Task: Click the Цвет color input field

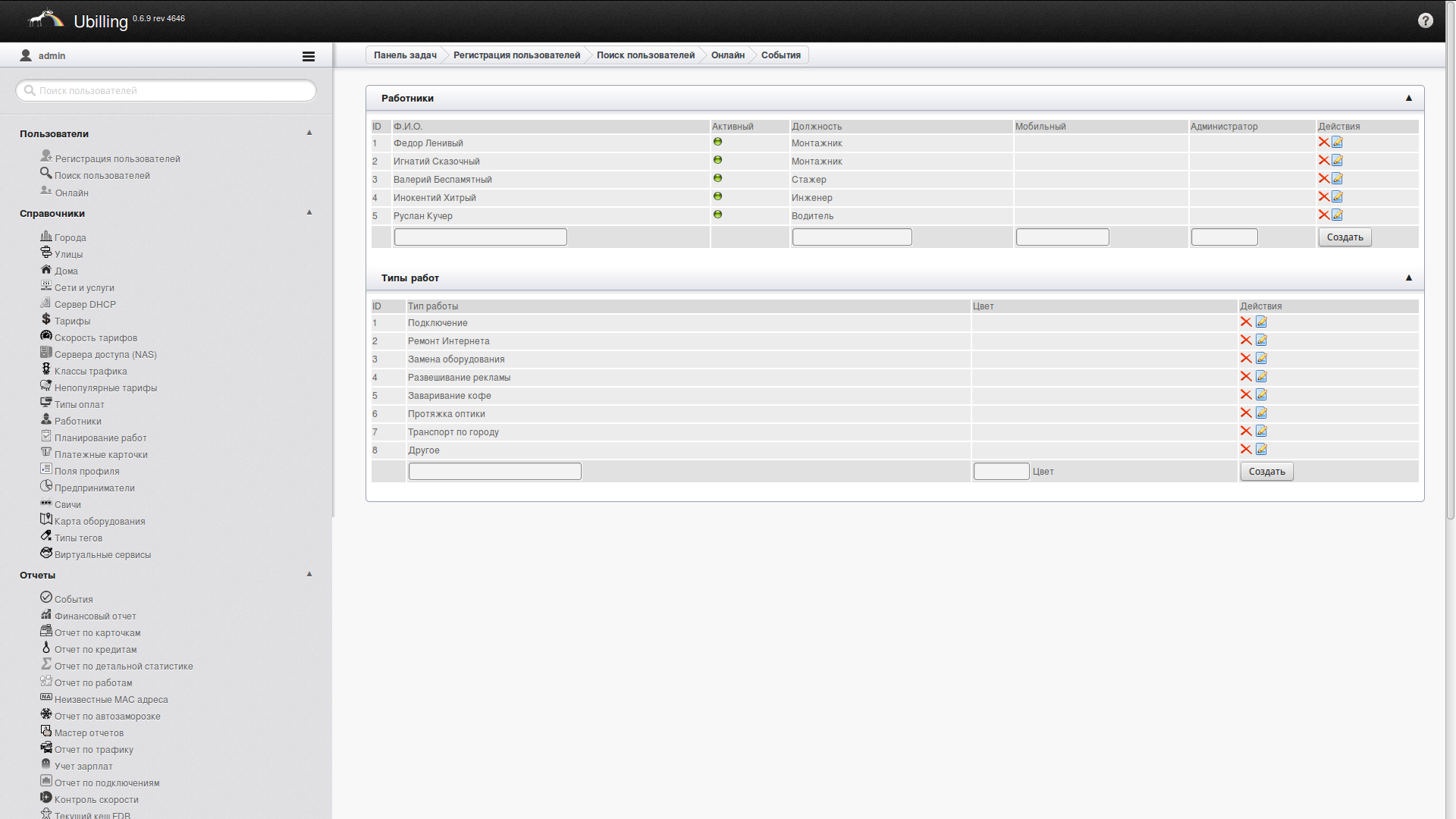Action: click(1000, 472)
